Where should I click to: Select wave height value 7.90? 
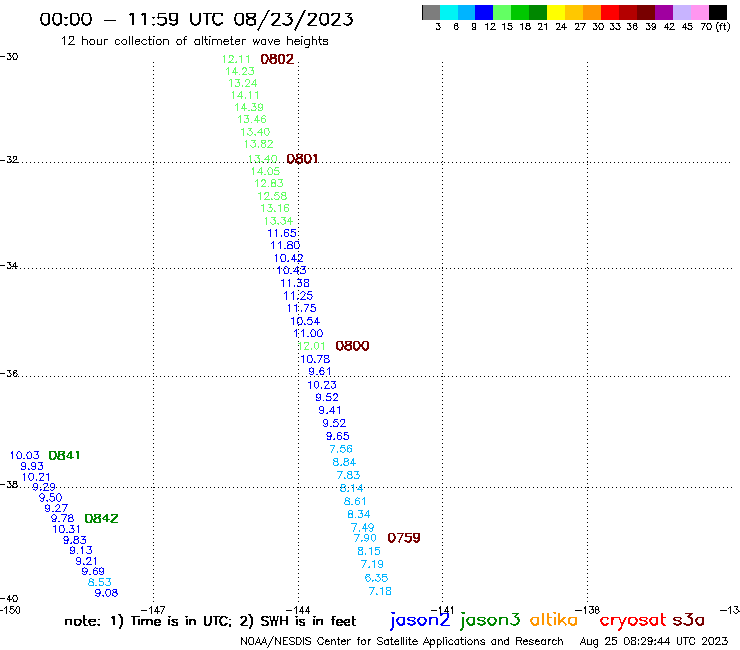pyautogui.click(x=365, y=538)
